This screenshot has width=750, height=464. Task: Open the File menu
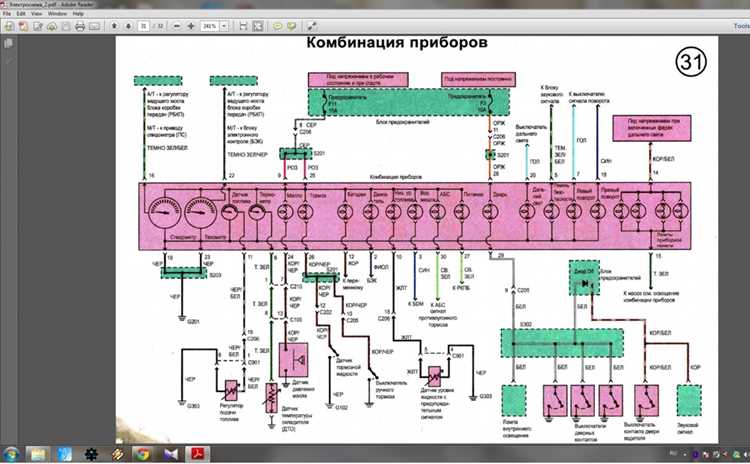click(7, 15)
